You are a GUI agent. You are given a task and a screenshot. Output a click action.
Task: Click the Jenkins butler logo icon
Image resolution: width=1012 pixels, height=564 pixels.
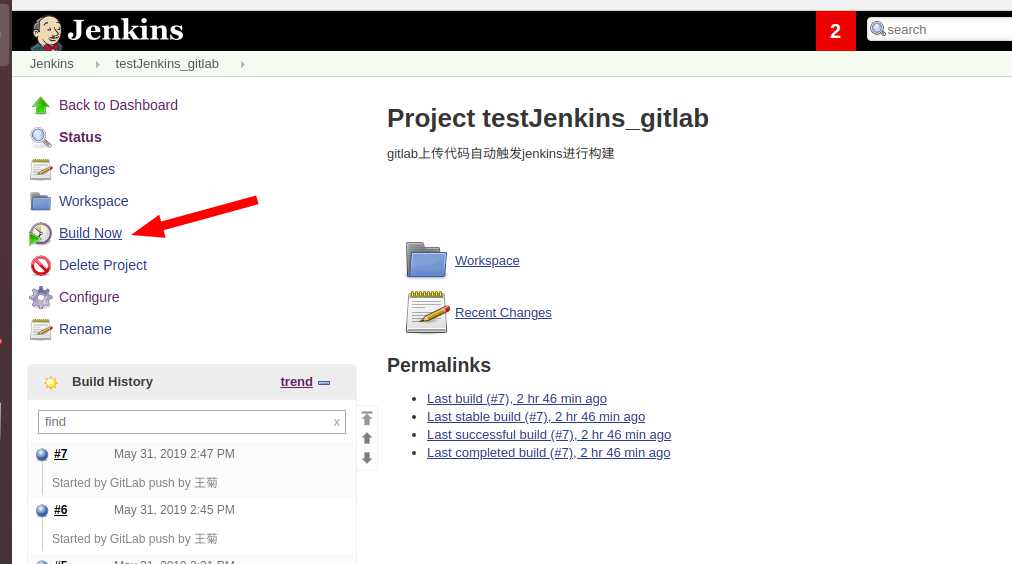click(x=46, y=32)
